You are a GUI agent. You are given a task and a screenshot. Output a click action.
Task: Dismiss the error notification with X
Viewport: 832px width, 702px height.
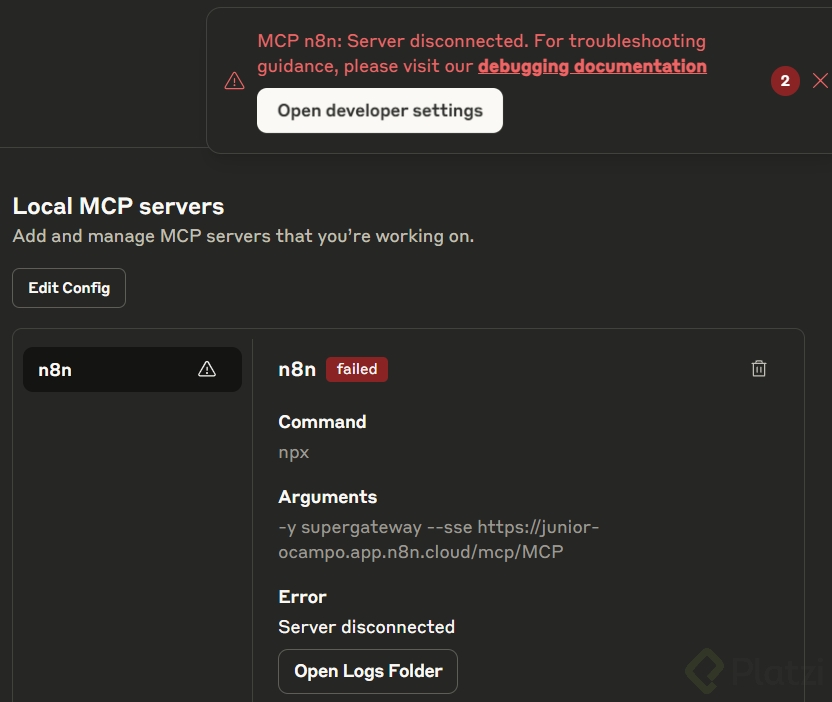click(820, 81)
